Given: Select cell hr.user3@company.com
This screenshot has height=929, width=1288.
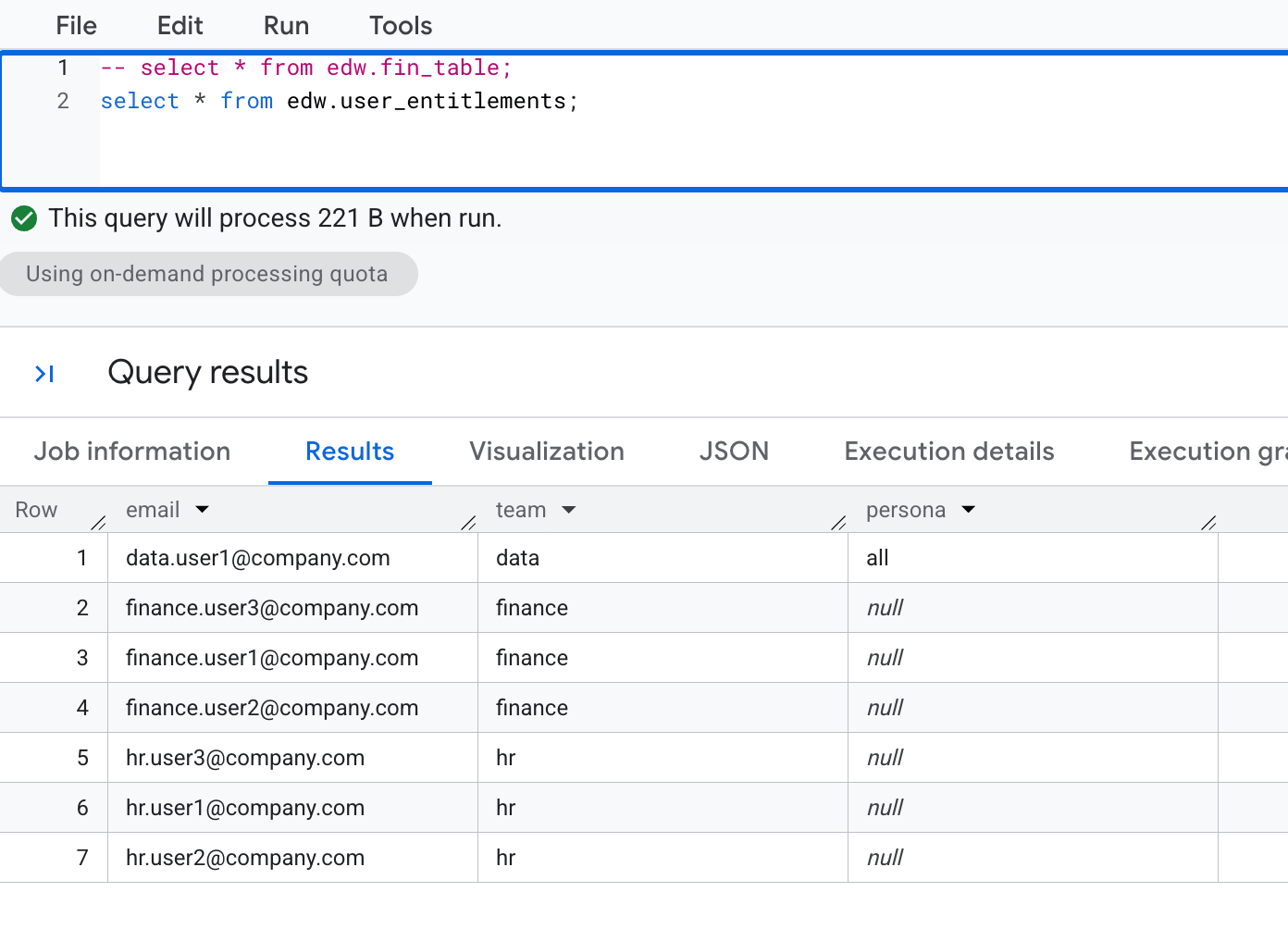Looking at the screenshot, I should click(292, 758).
